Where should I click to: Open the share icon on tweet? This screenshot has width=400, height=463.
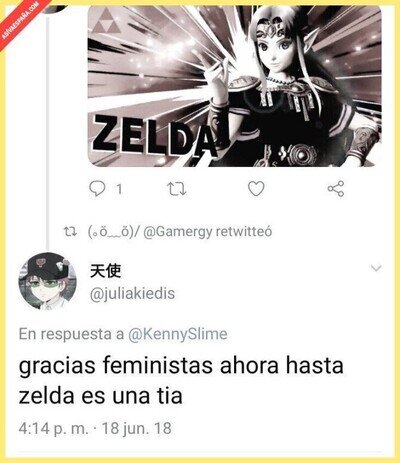(336, 189)
